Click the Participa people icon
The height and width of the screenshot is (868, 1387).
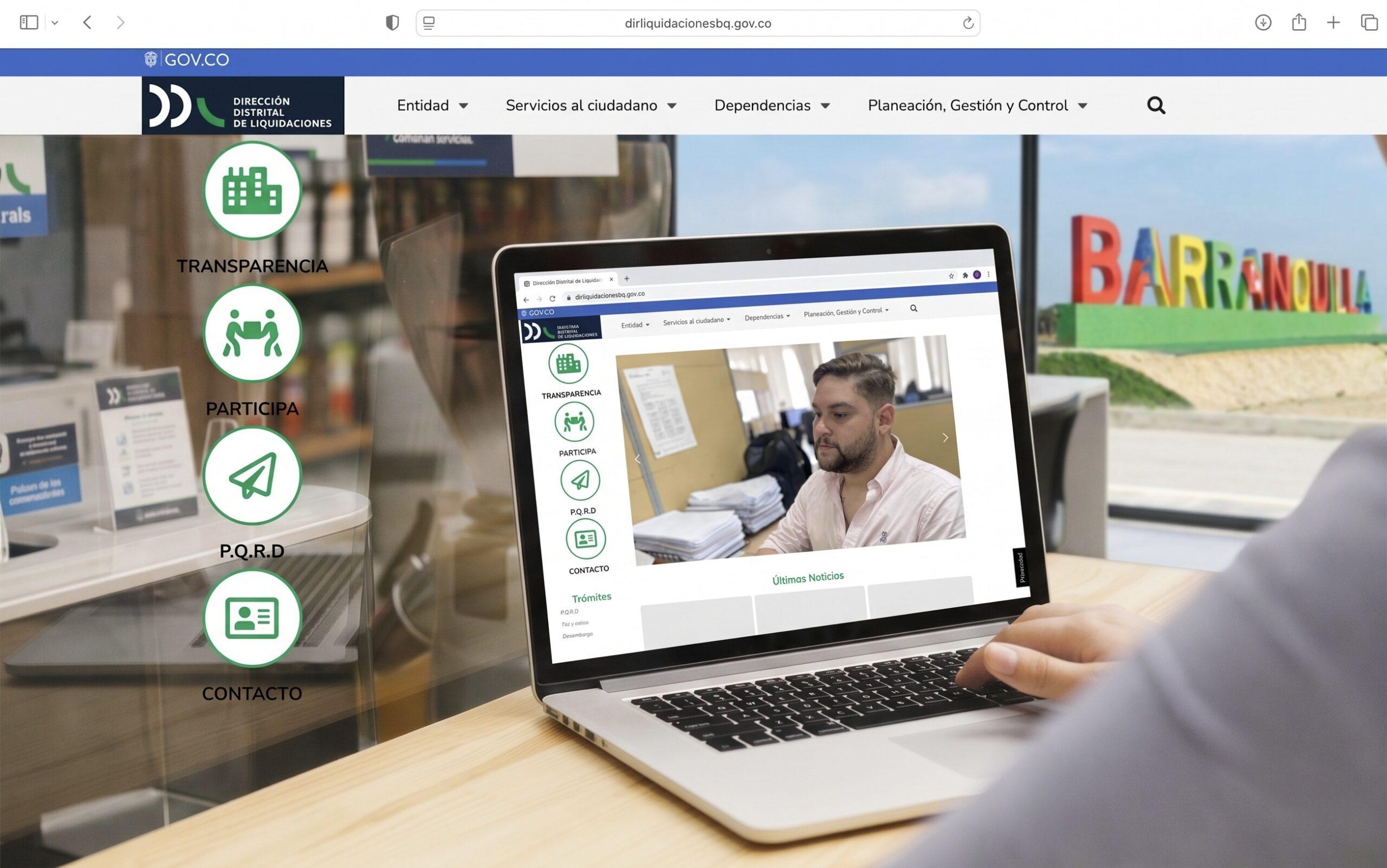point(252,332)
